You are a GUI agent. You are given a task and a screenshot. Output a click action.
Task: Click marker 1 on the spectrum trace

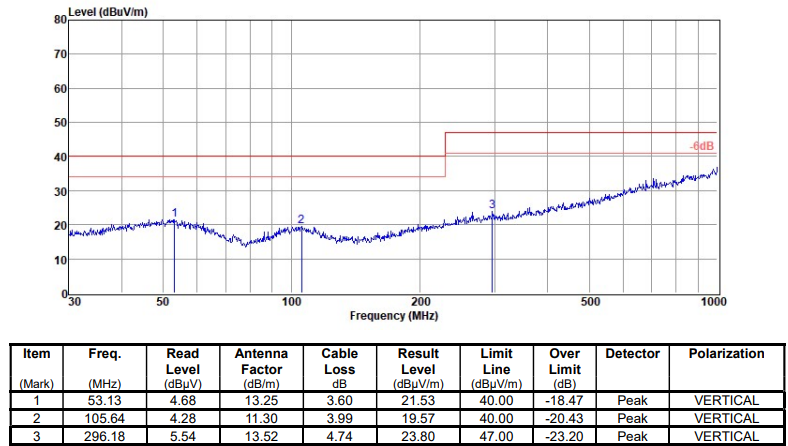175,212
